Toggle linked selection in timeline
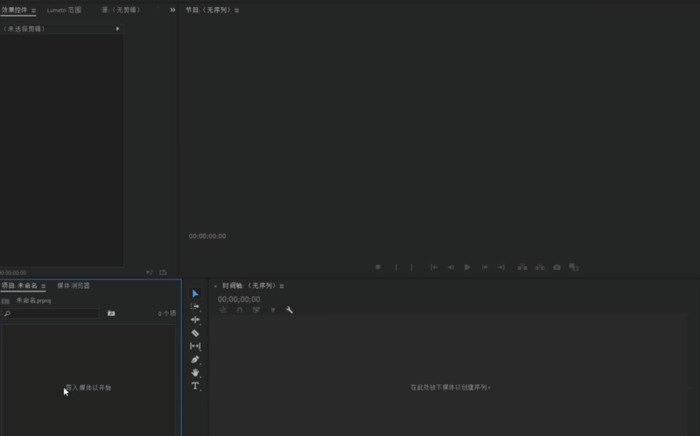 (256, 310)
